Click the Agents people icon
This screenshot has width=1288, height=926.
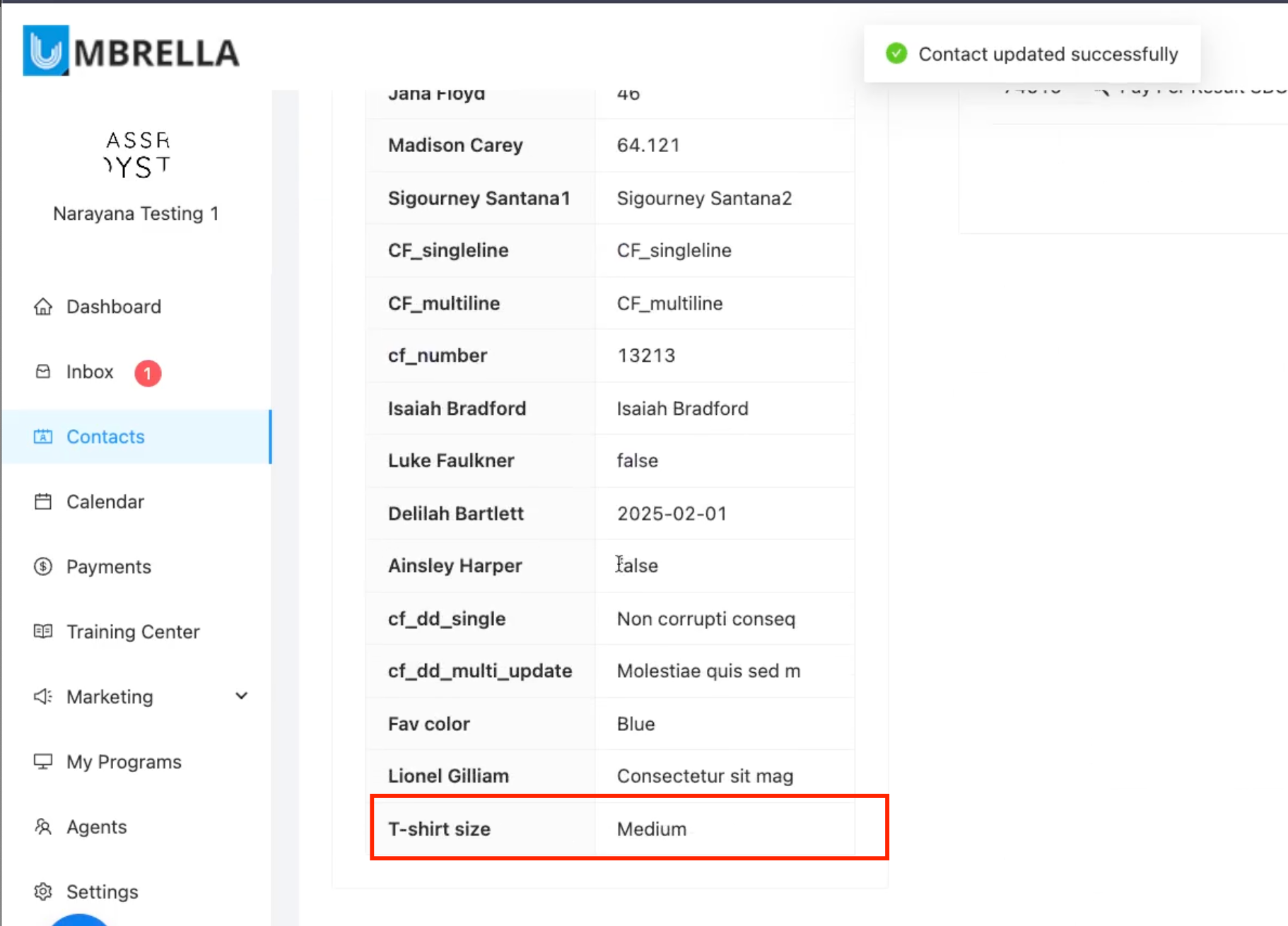(x=43, y=826)
